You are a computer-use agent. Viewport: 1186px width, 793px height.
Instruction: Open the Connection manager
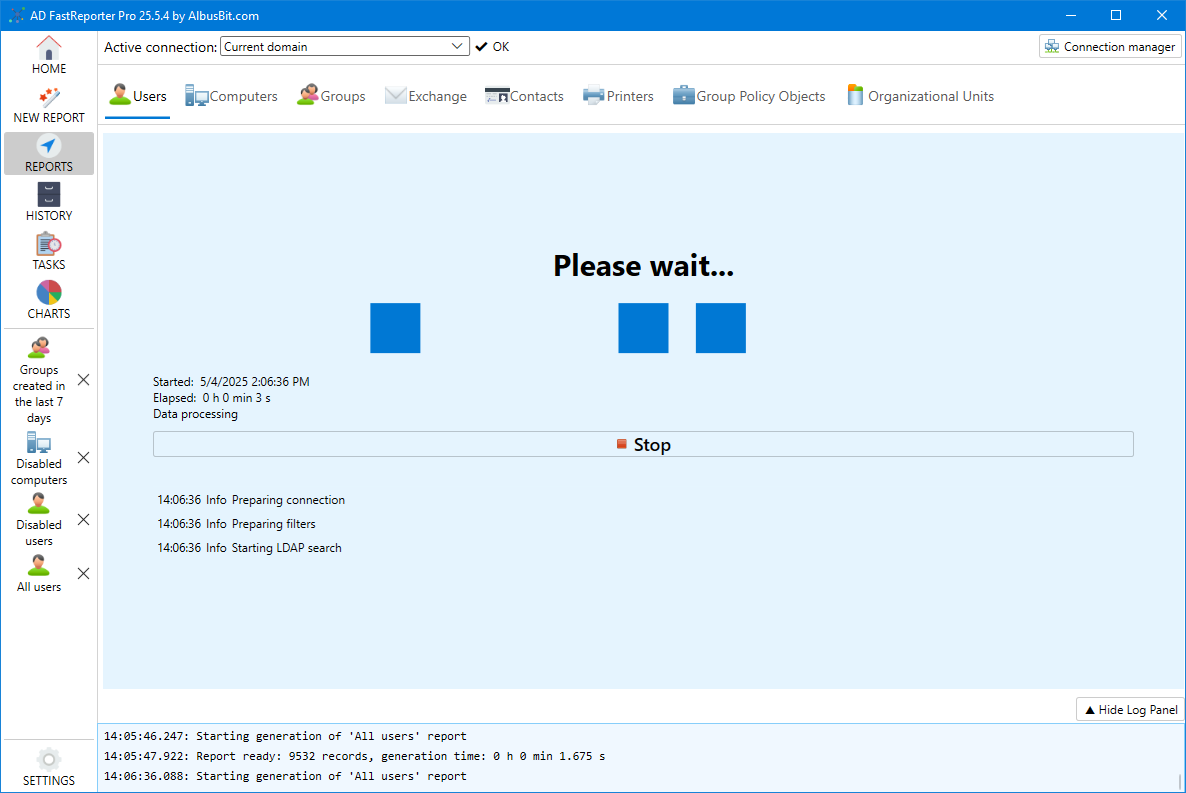(1110, 46)
